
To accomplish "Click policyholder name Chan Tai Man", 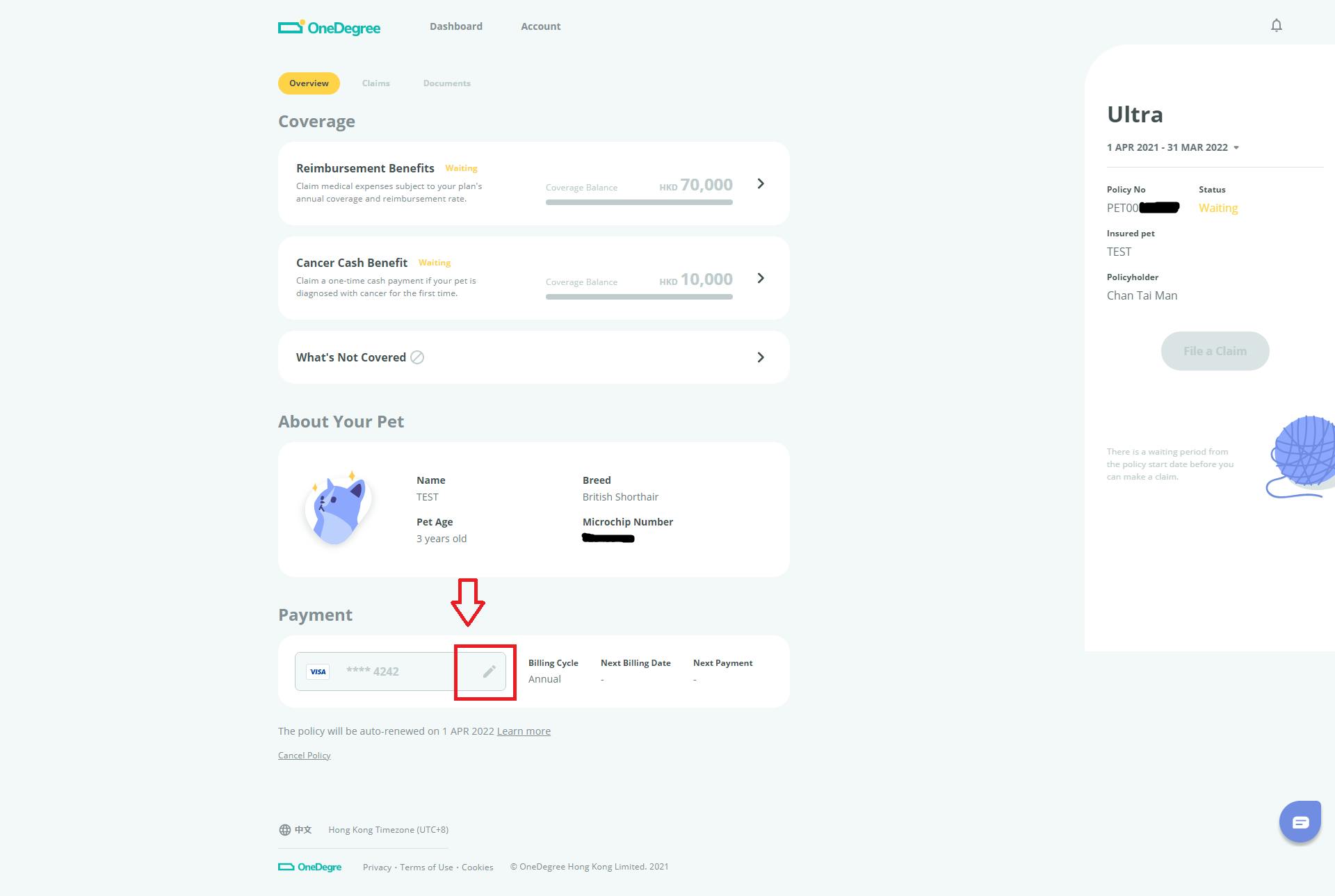I will [1142, 295].
